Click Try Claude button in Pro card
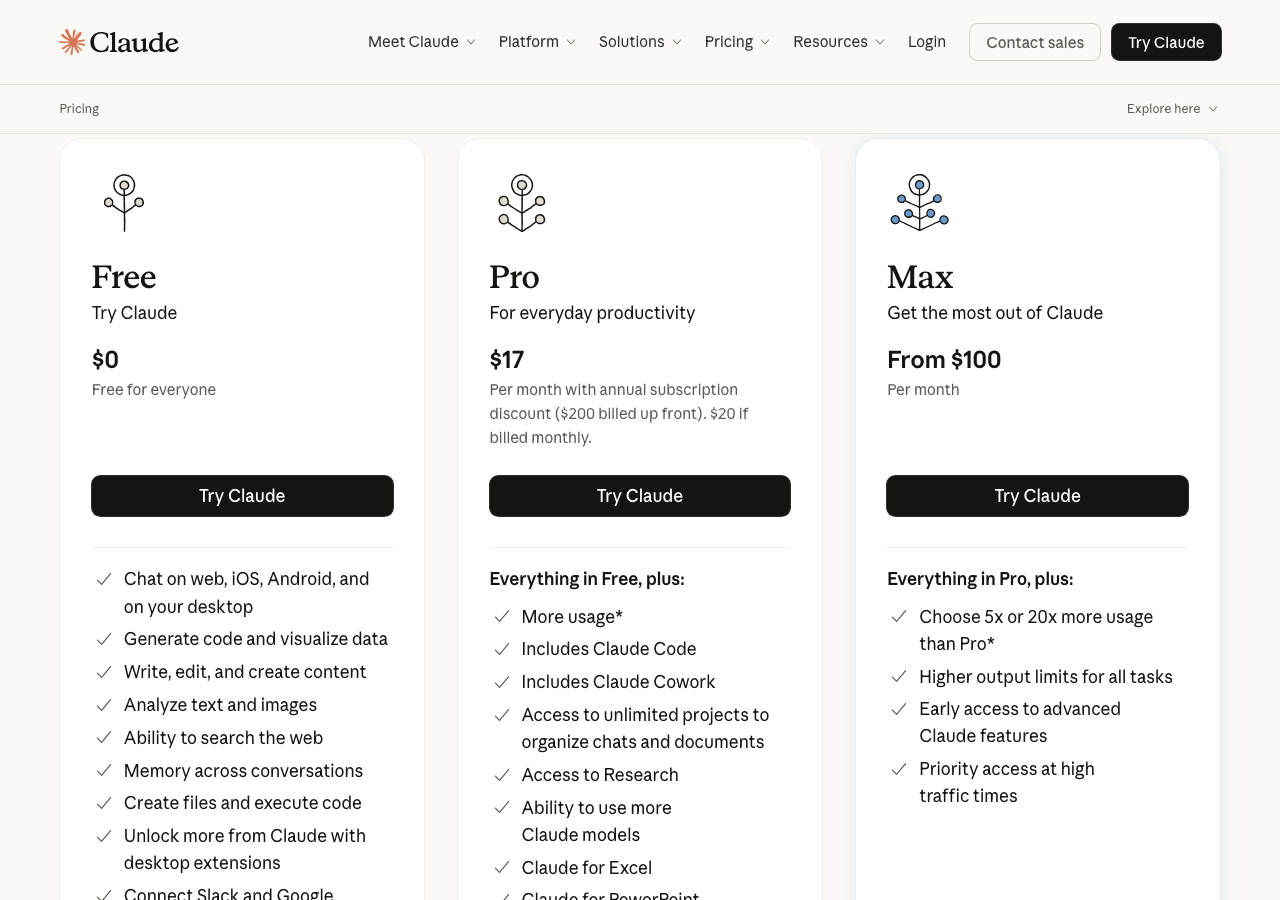The width and height of the screenshot is (1280, 900). tap(640, 496)
